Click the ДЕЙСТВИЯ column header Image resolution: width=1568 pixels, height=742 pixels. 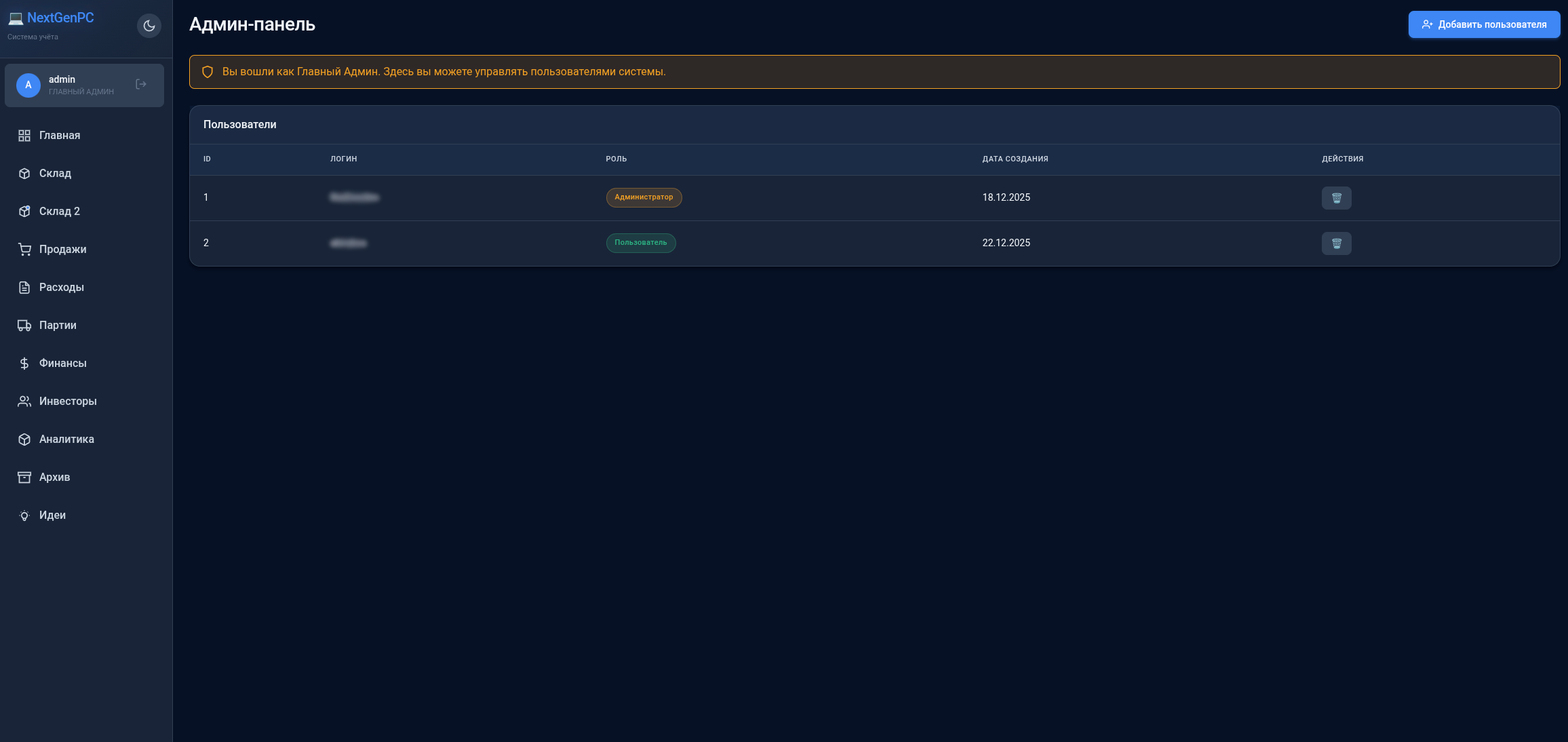[1343, 159]
